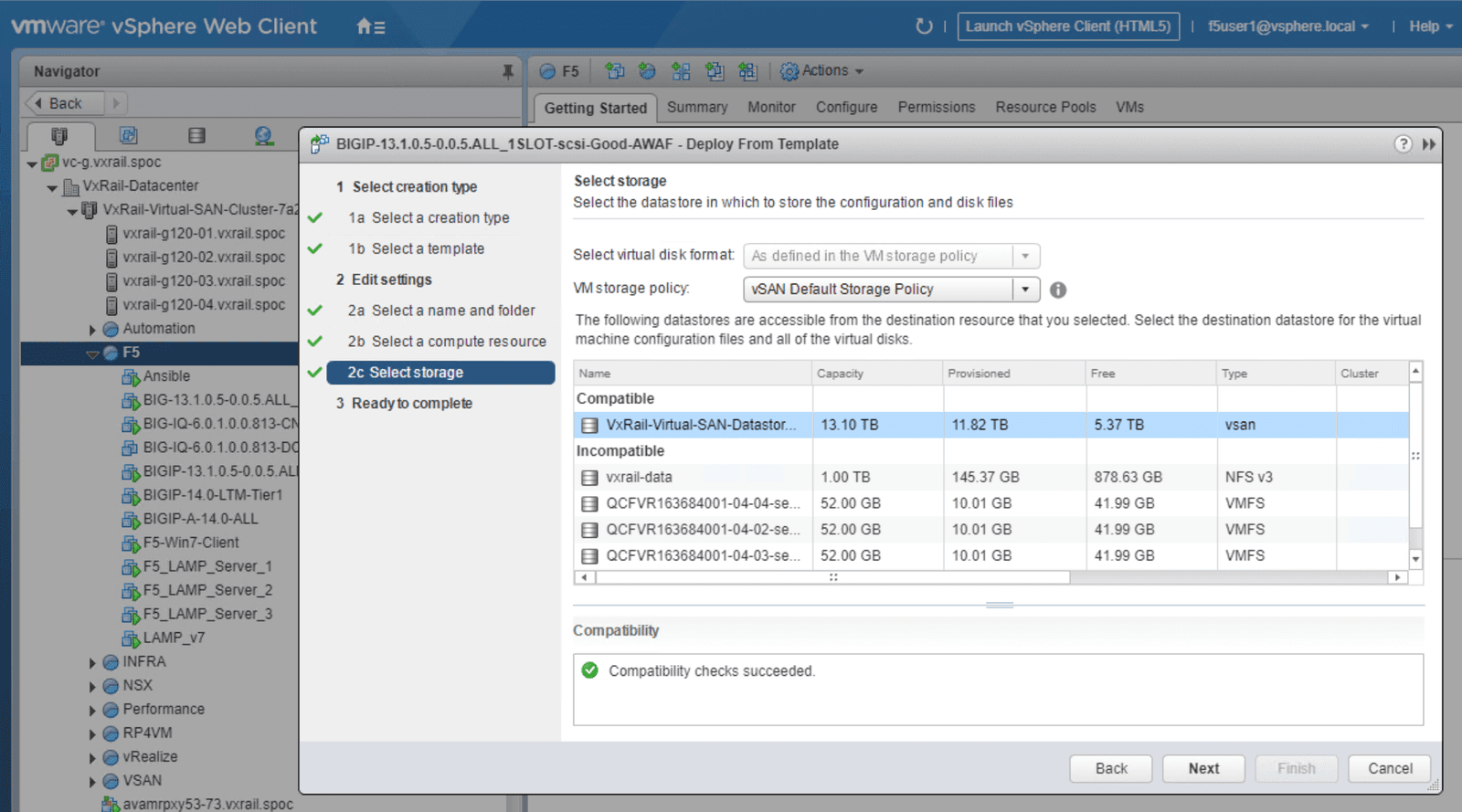The height and width of the screenshot is (812, 1462).
Task: Open the Summary tab
Action: coord(697,107)
